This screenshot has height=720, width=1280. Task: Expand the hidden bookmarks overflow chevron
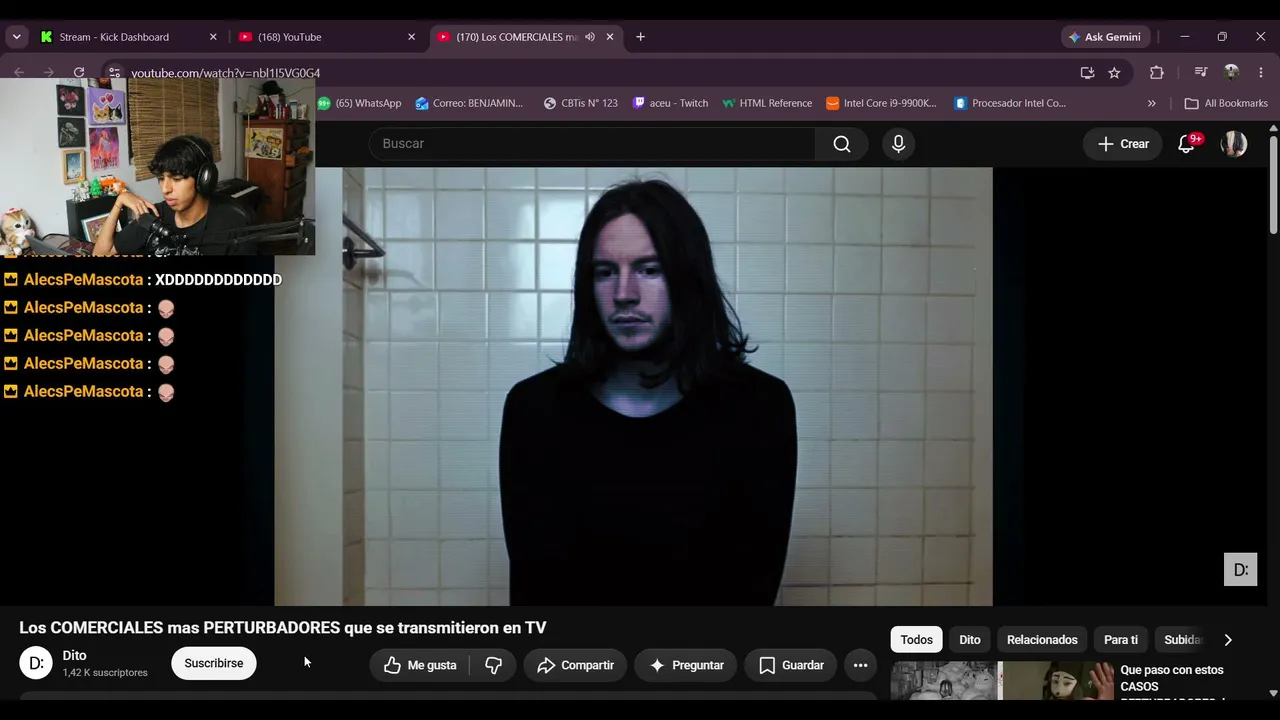click(1152, 103)
